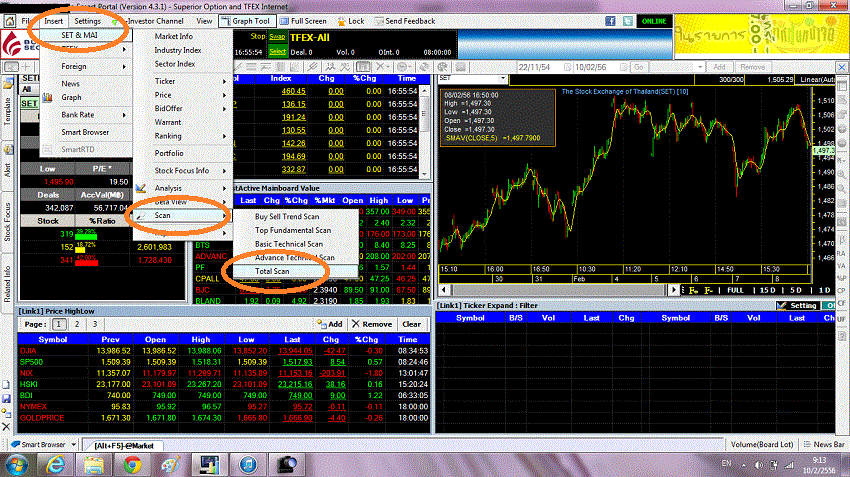Click the F- font decrease icon below chart
This screenshot has width=850, height=477.
[x=708, y=290]
